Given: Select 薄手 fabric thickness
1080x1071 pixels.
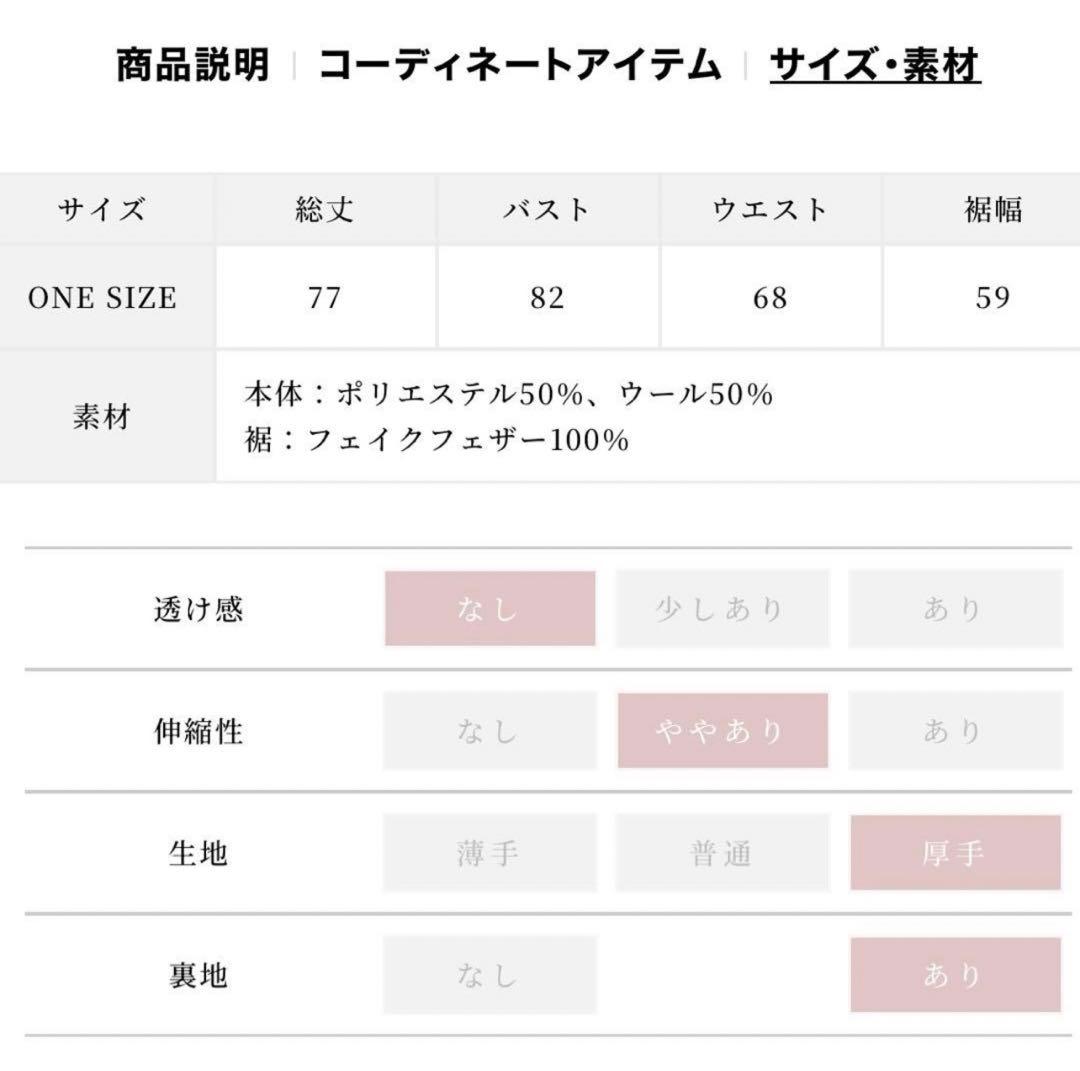Looking at the screenshot, I should tap(490, 853).
